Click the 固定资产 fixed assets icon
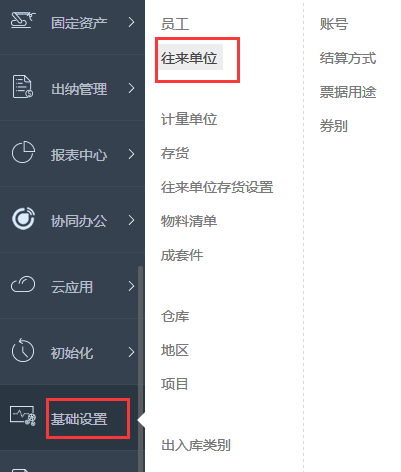The image size is (401, 472). click(23, 20)
